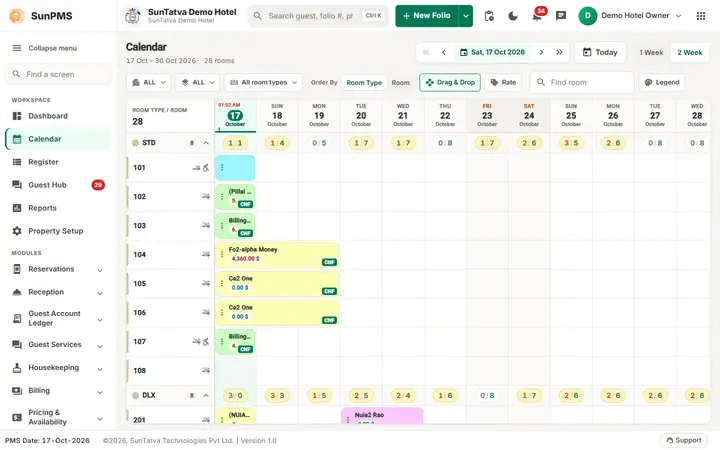The width and height of the screenshot is (720, 450).
Task: Click the Guest Hub badge 29
Action: tap(98, 185)
